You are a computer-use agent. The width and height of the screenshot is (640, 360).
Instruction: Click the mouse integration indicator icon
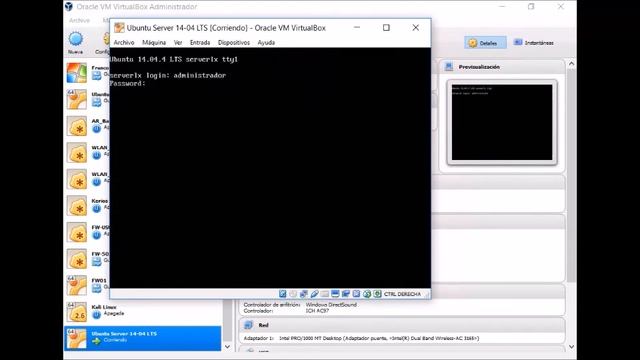point(367,293)
